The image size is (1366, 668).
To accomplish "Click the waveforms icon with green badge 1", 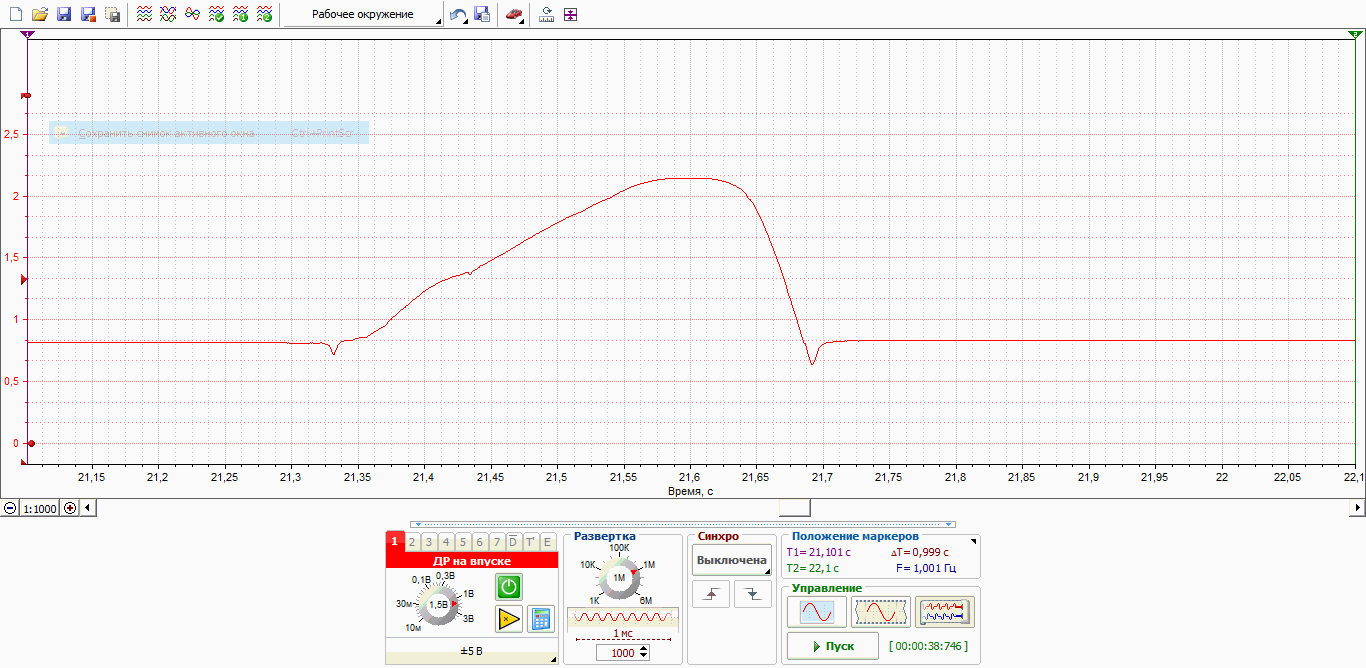I will tap(240, 15).
